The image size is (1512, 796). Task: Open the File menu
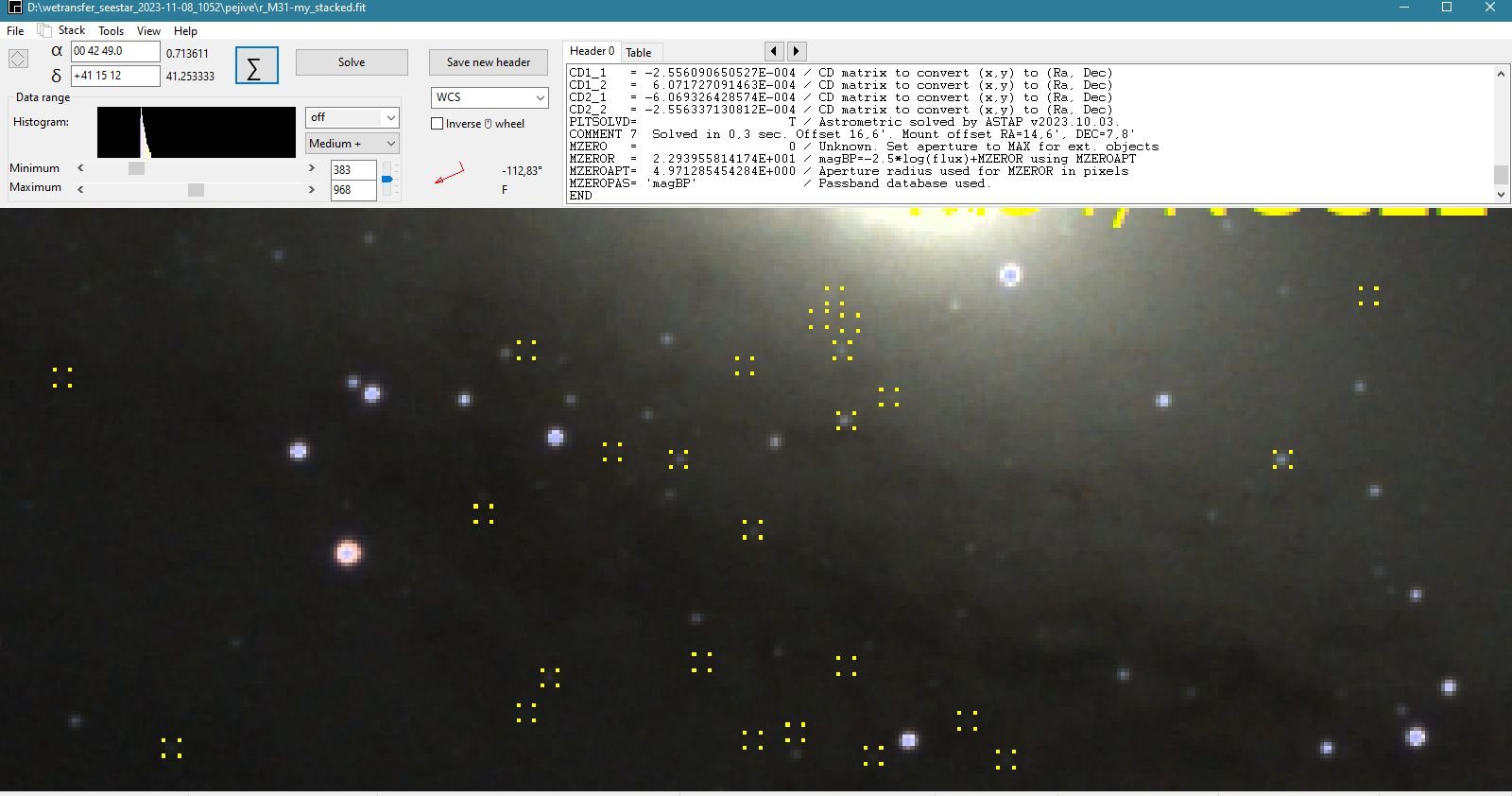tap(15, 30)
